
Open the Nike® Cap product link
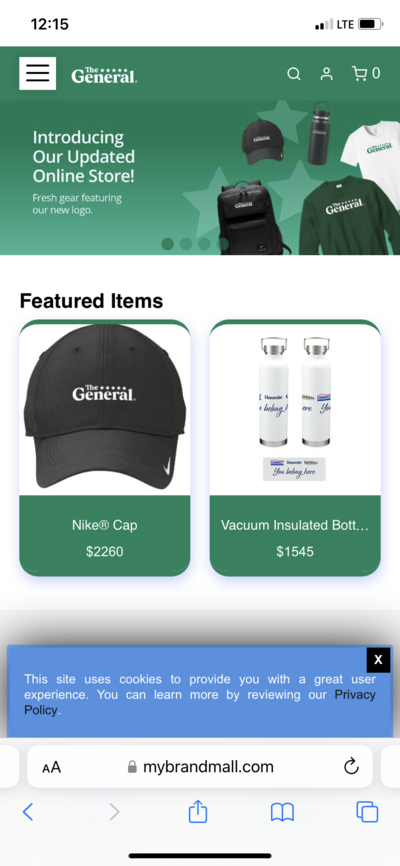[104, 525]
